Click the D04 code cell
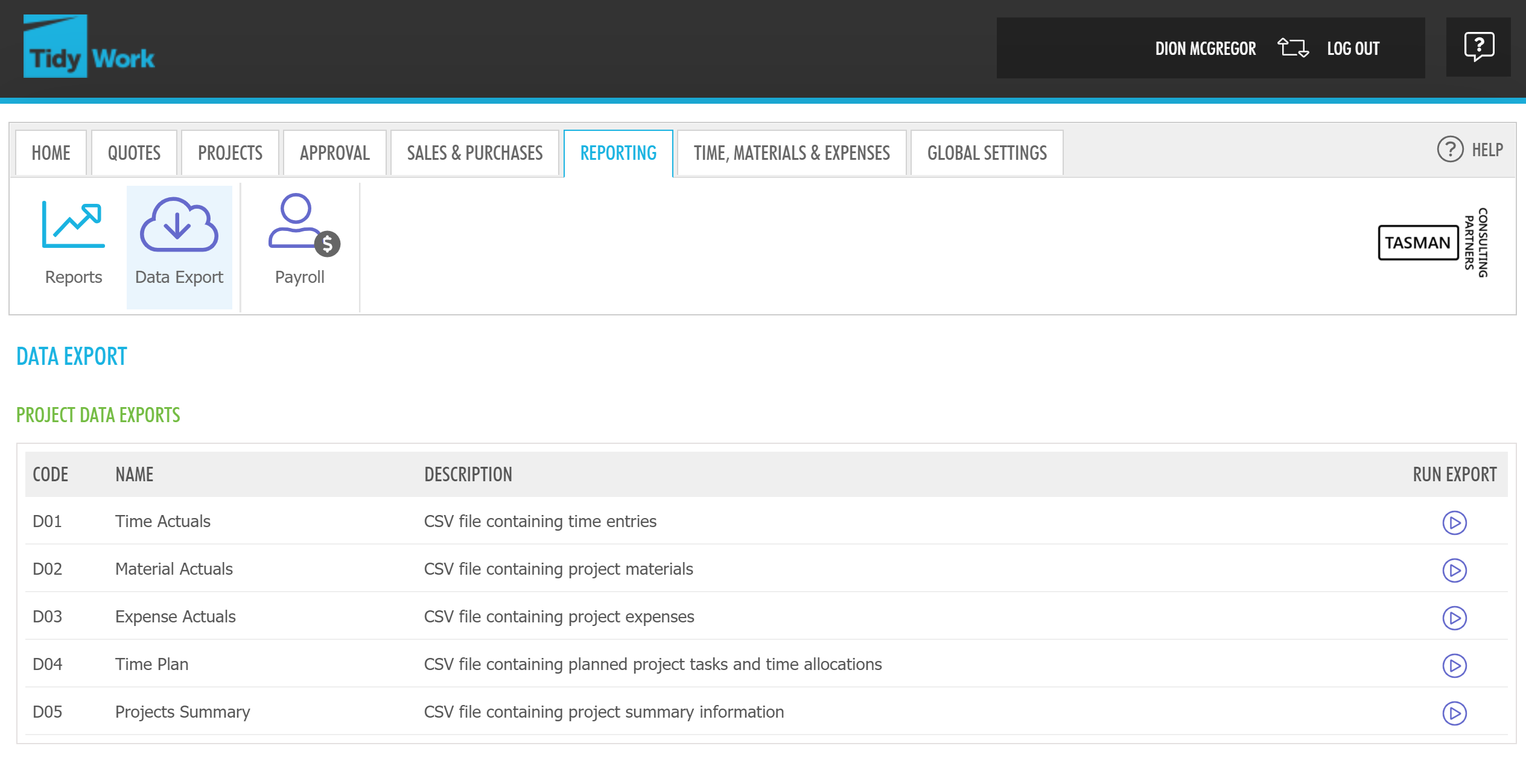 pos(47,665)
